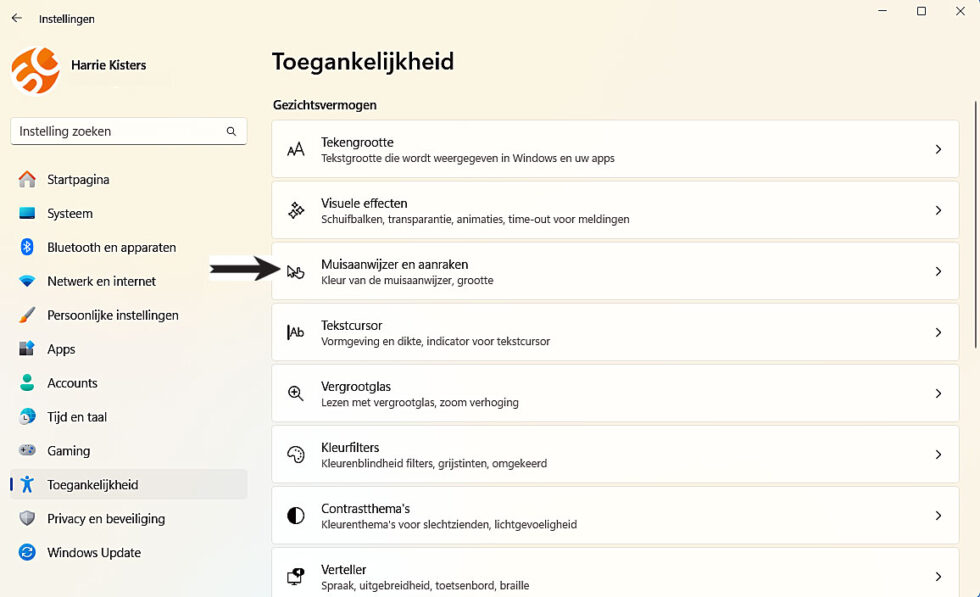Open Muisaanwijzer en aanraken via its chevron
Image resolution: width=980 pixels, height=597 pixels.
938,271
